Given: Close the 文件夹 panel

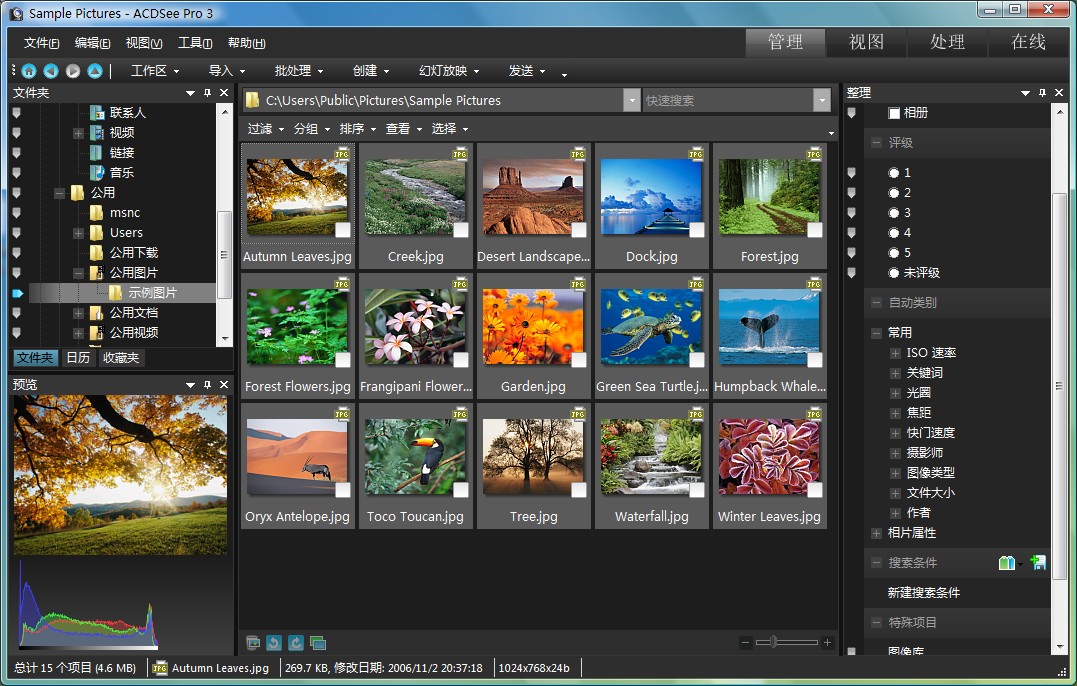Looking at the screenshot, I should point(224,93).
